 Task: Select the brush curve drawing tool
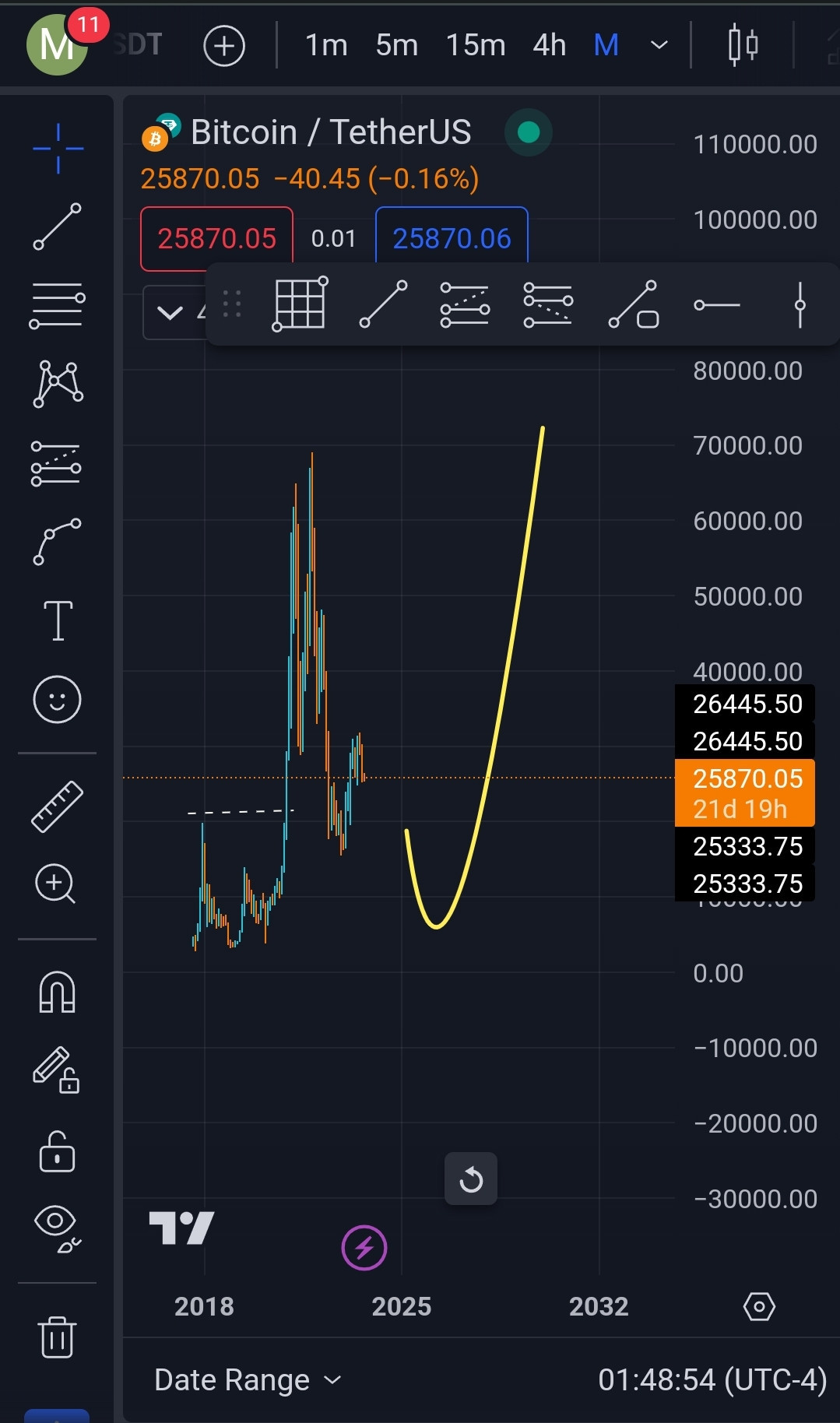pyautogui.click(x=58, y=541)
